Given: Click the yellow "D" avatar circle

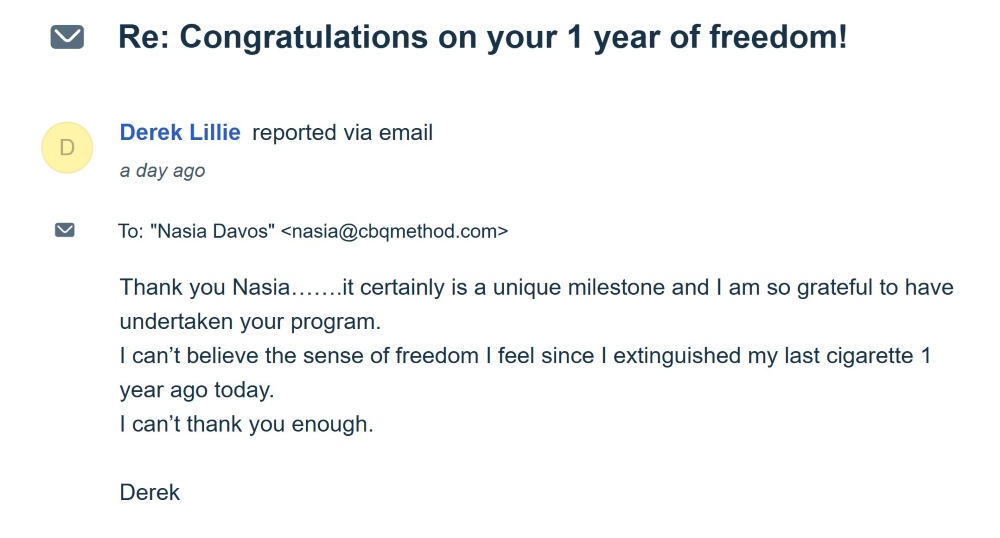Looking at the screenshot, I should 67,148.
